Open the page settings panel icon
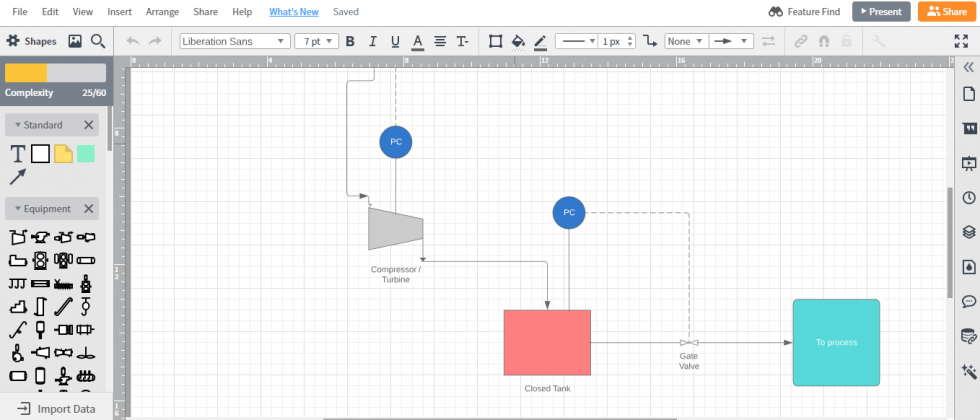 coord(969,94)
